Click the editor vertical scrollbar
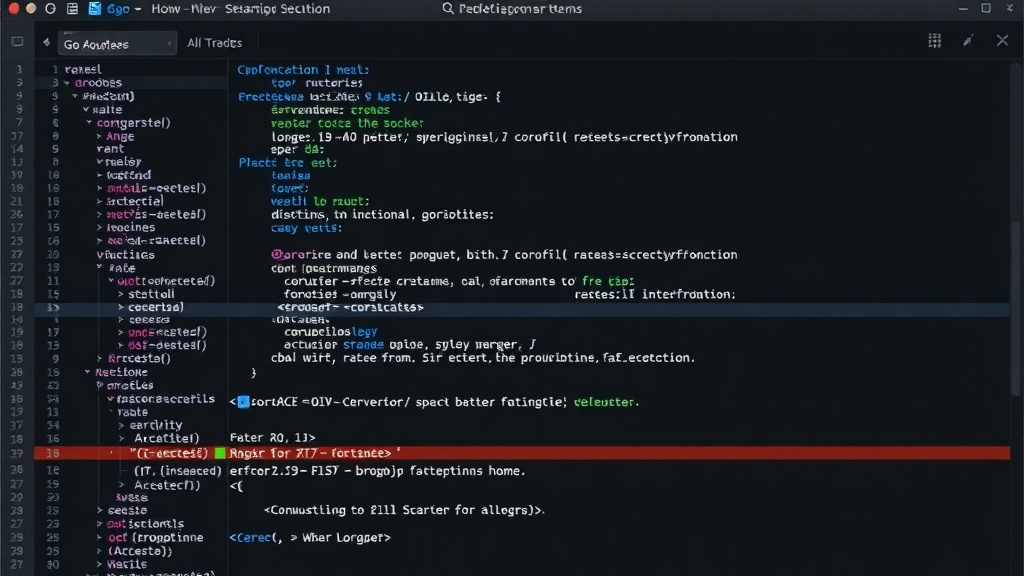The image size is (1024, 576). point(1016,307)
